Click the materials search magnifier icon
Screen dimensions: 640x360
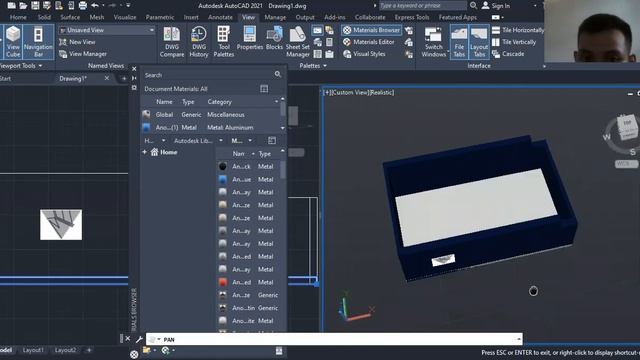click(278, 74)
